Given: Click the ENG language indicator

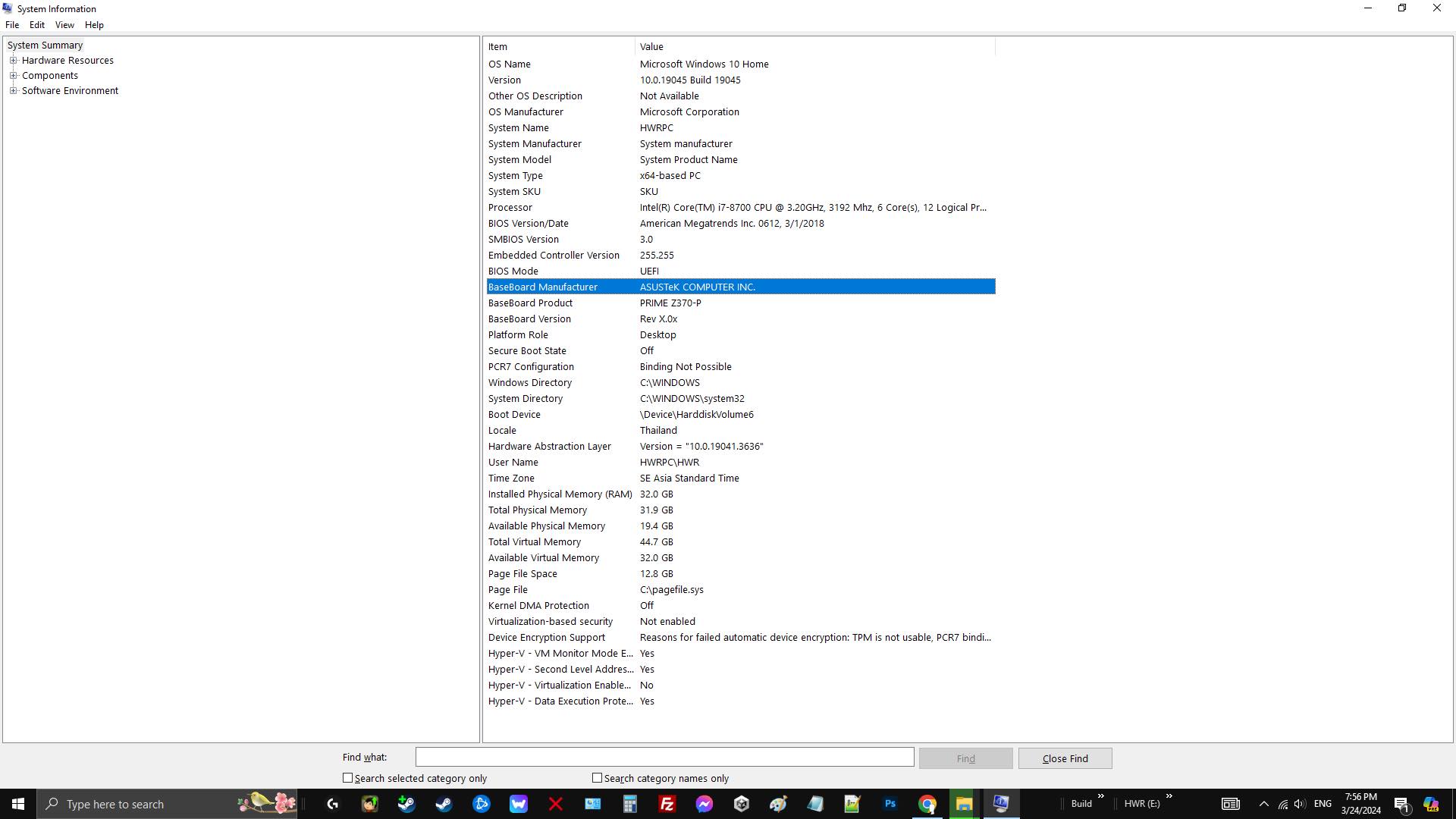Looking at the screenshot, I should tap(1323, 804).
